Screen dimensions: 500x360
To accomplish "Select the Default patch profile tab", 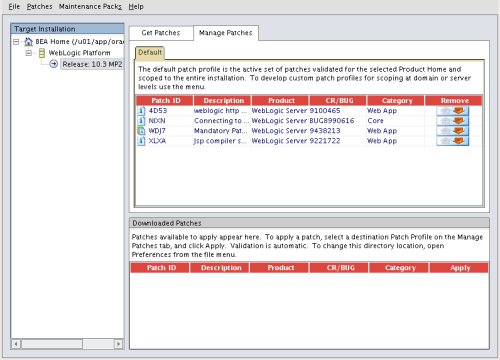I will (x=150, y=53).
